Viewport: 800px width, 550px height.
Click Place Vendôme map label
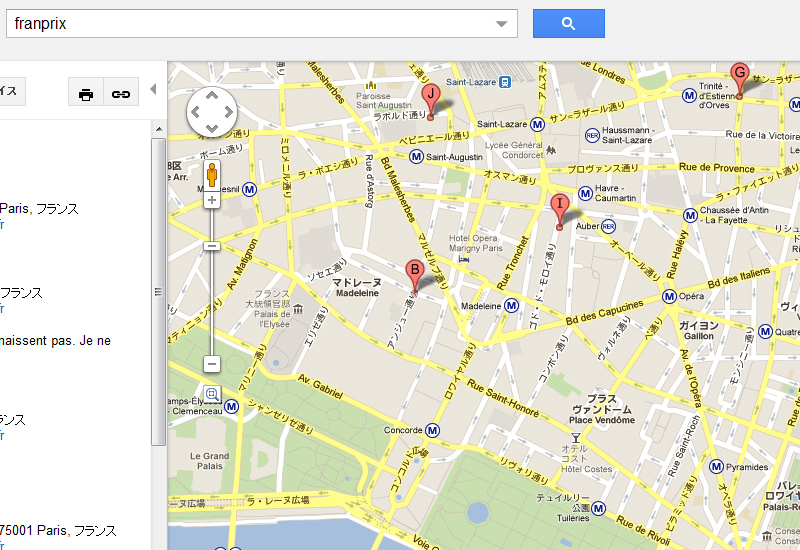(602, 410)
